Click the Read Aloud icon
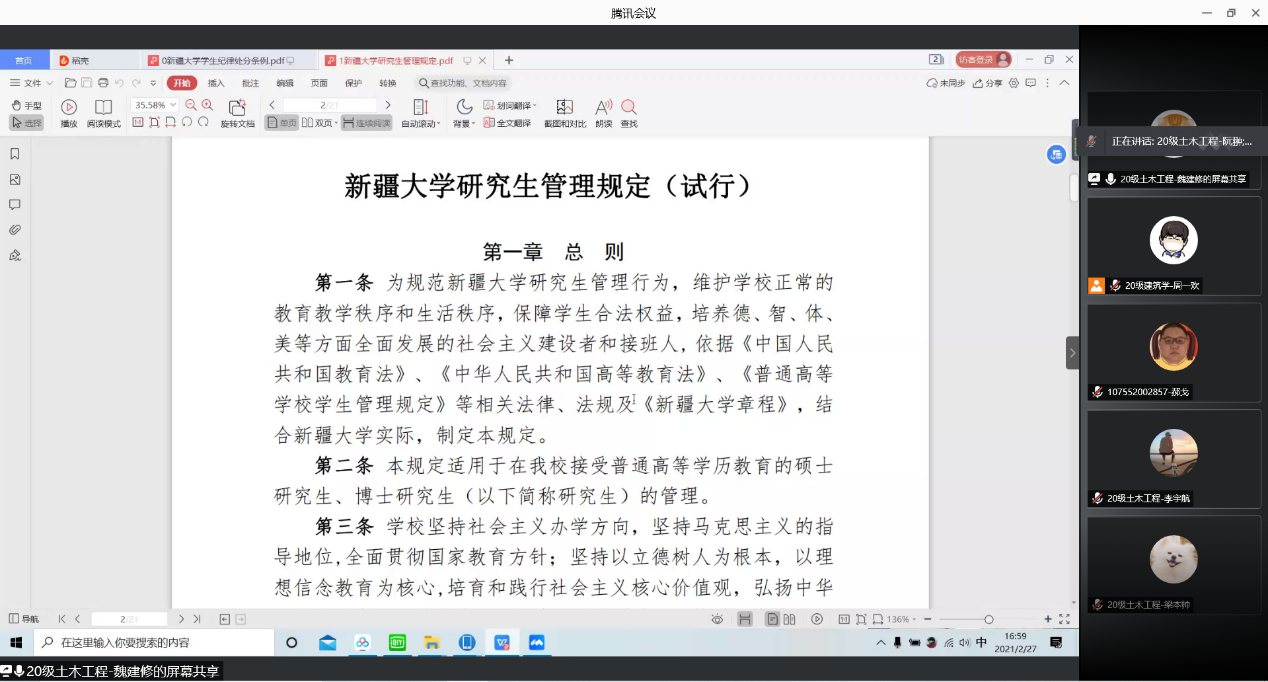 point(603,107)
